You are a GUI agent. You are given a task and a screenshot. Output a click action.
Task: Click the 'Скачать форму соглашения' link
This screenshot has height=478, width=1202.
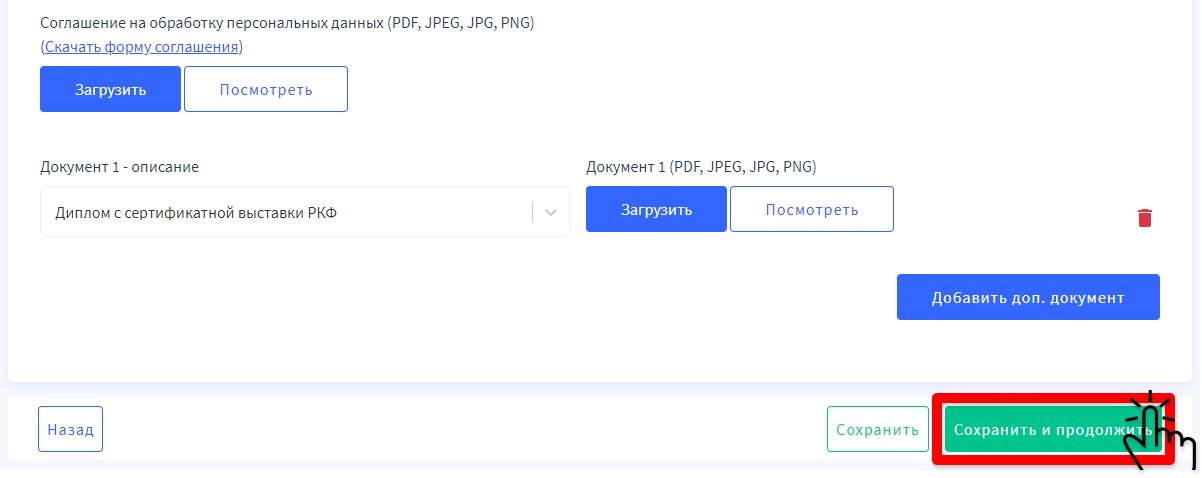click(142, 47)
